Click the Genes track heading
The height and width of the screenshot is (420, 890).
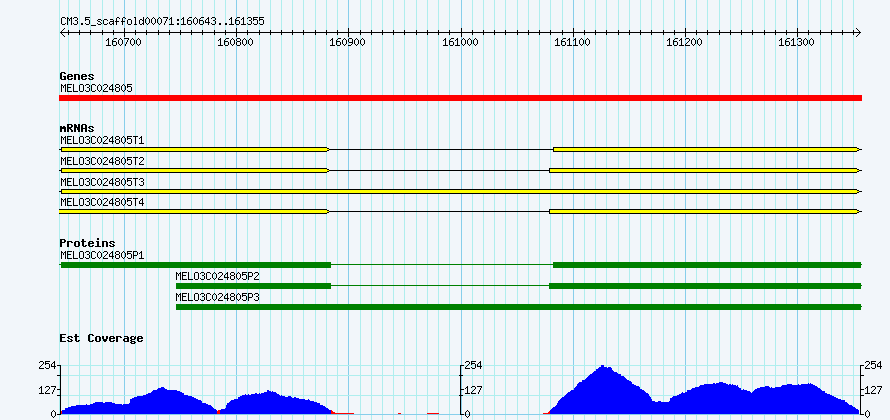77,77
